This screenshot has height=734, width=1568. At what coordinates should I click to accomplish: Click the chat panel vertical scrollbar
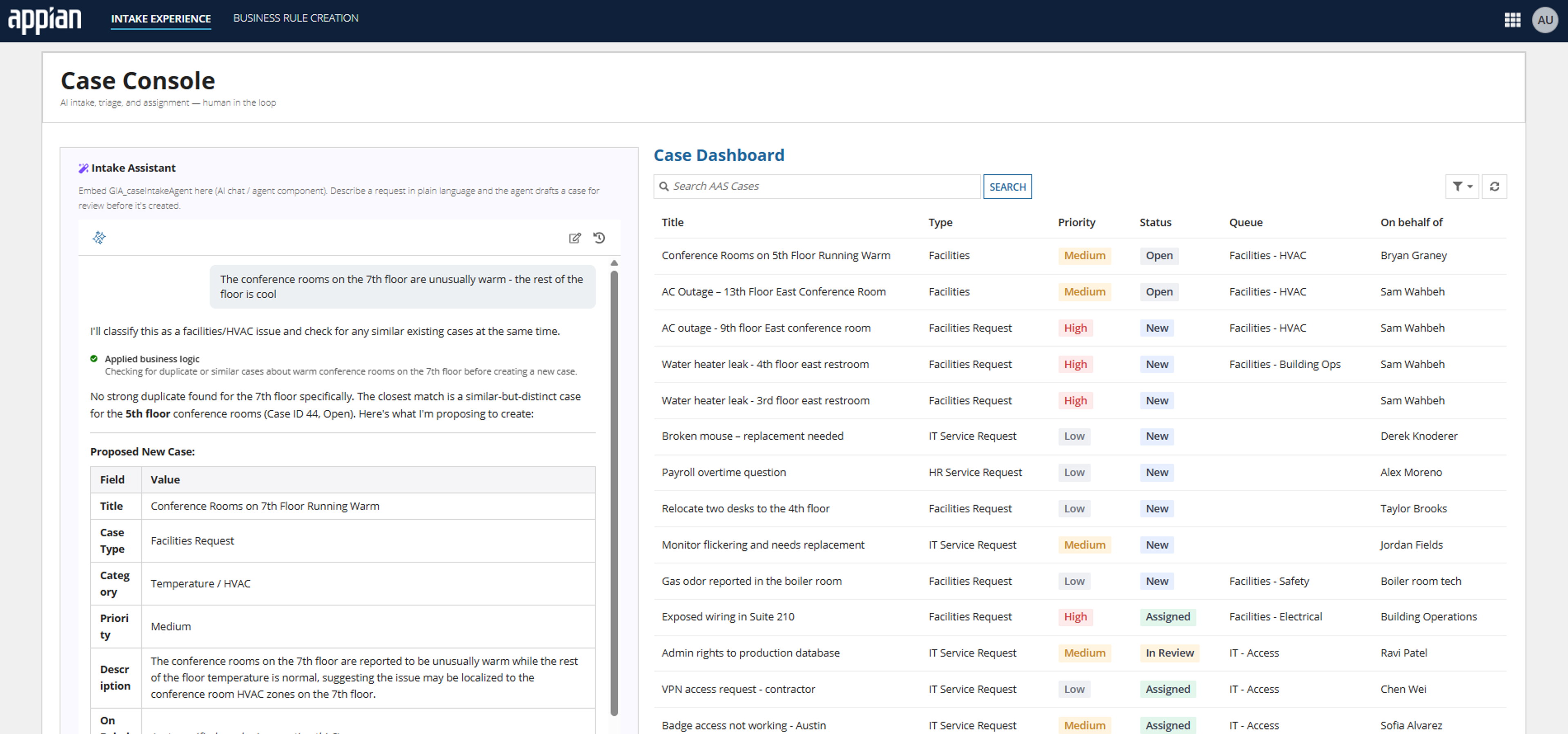tap(614, 493)
